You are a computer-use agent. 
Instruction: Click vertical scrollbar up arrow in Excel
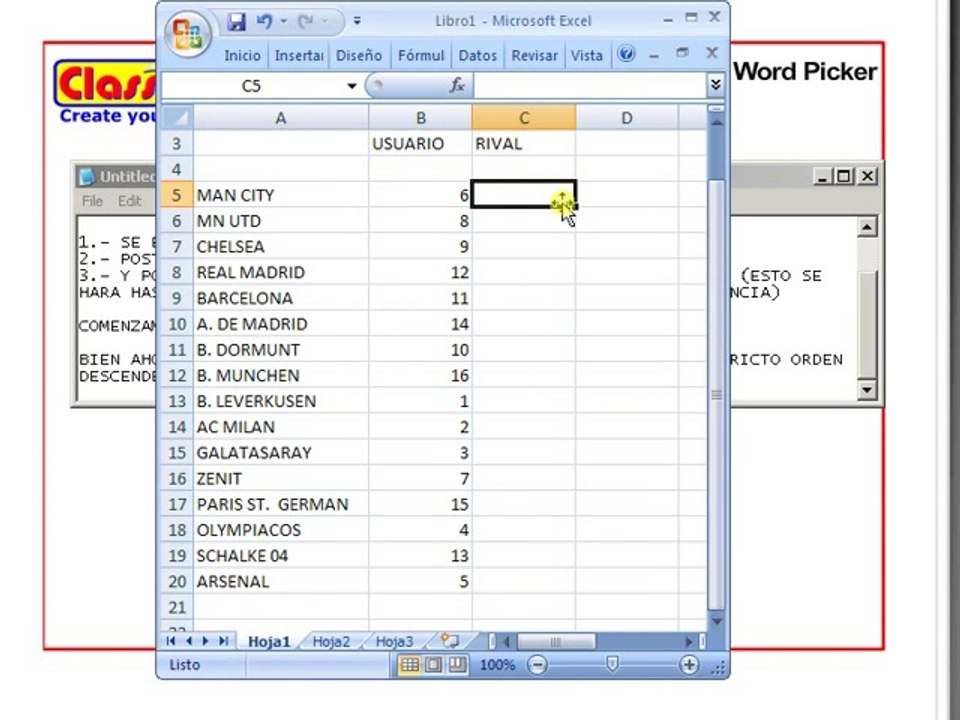click(x=716, y=122)
